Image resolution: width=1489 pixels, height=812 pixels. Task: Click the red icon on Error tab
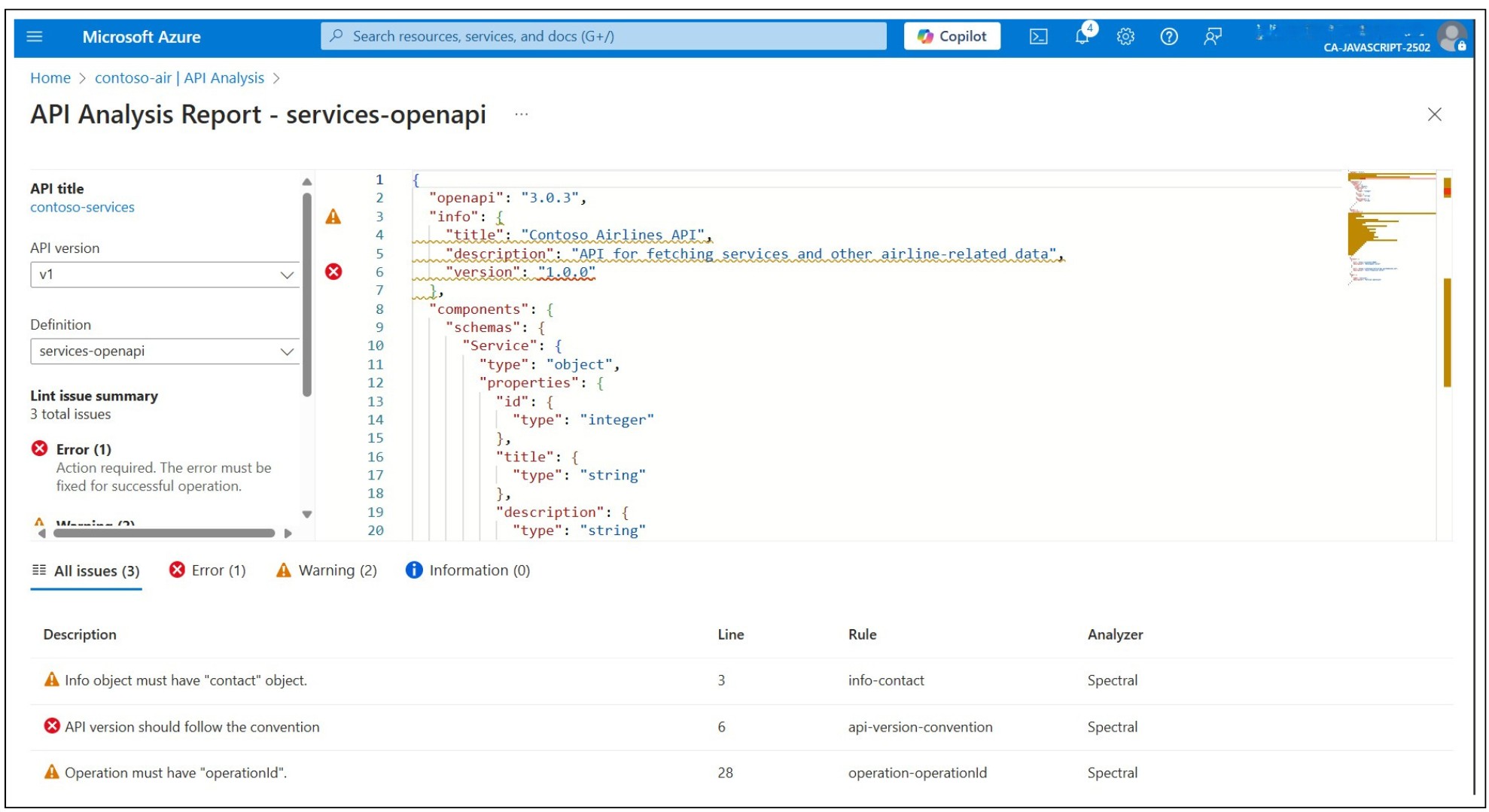coord(177,570)
